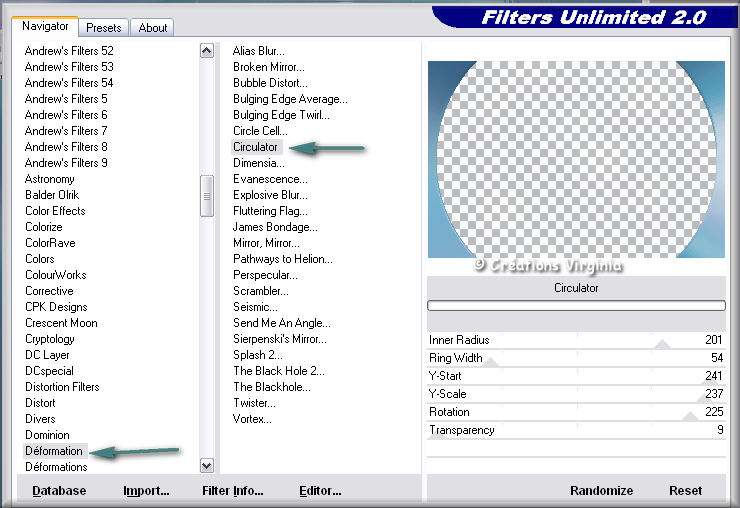
Task: Click the Y-Start slider
Action: pyautogui.click(x=576, y=376)
